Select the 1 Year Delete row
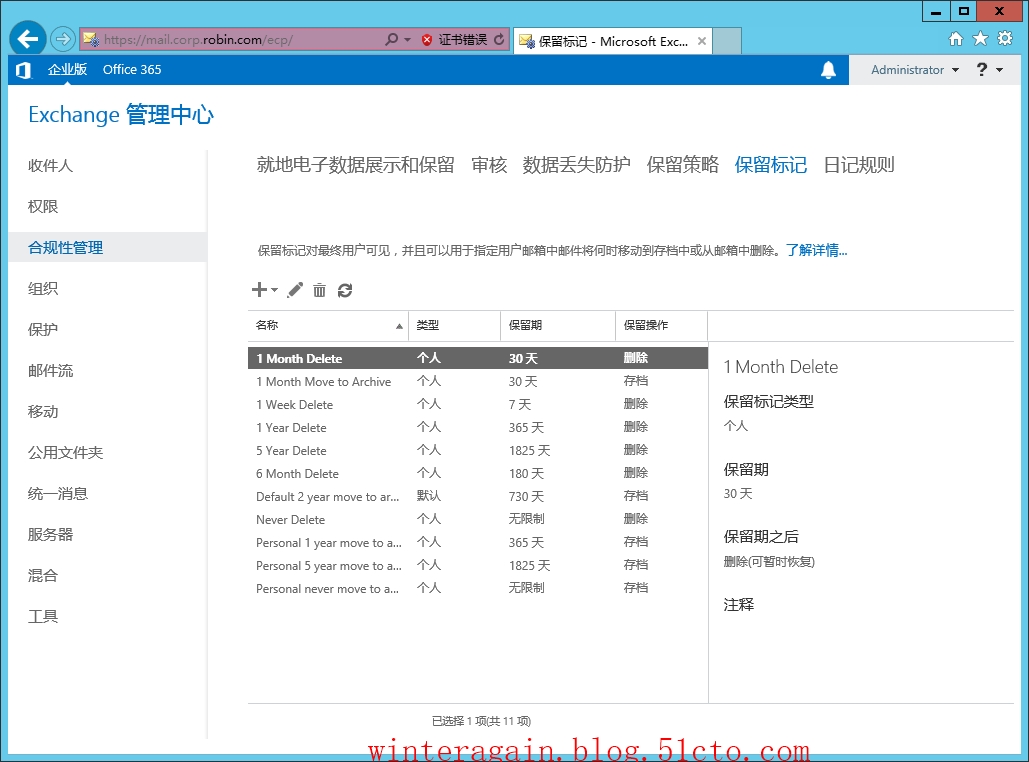The width and height of the screenshot is (1029, 762). [478, 427]
